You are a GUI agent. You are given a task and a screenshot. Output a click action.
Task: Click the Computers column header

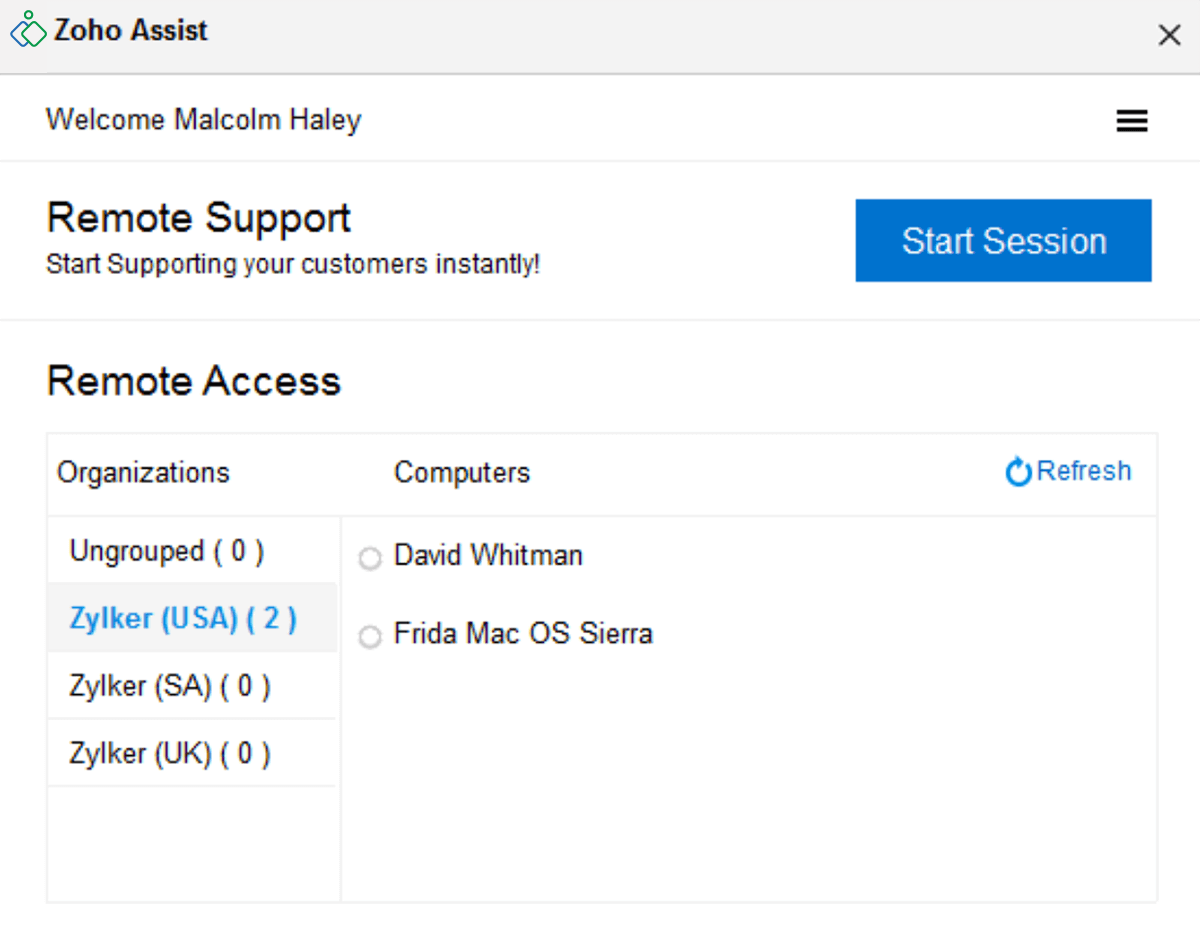pyautogui.click(x=462, y=473)
